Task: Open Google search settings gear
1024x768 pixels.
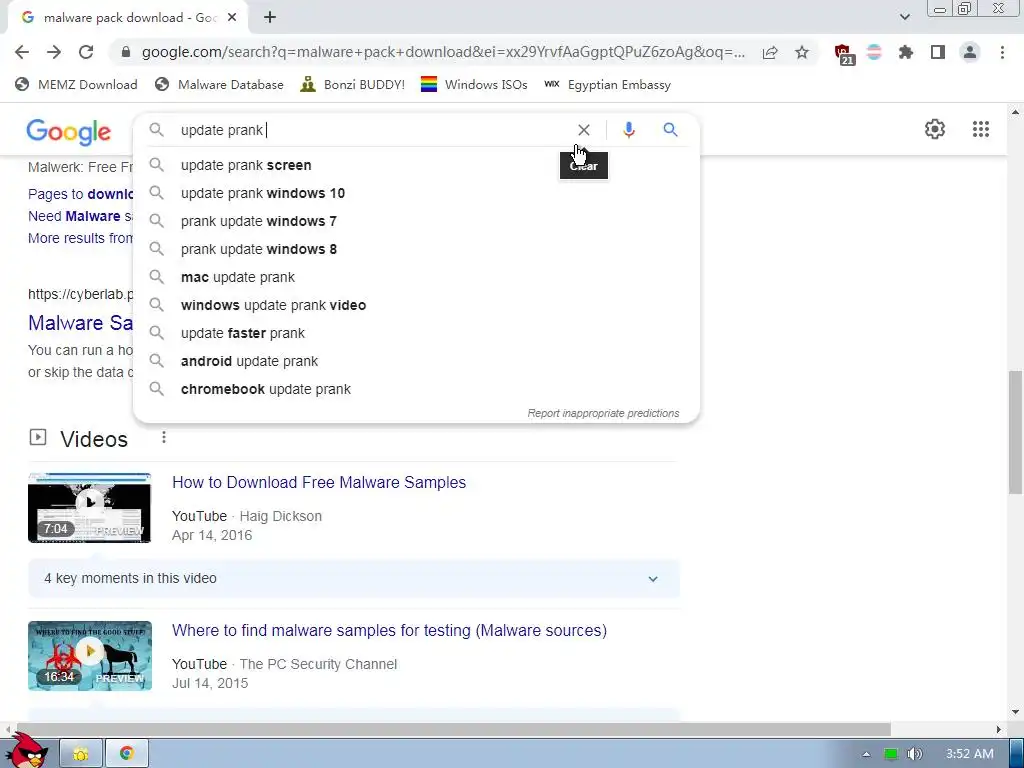Action: (935, 129)
